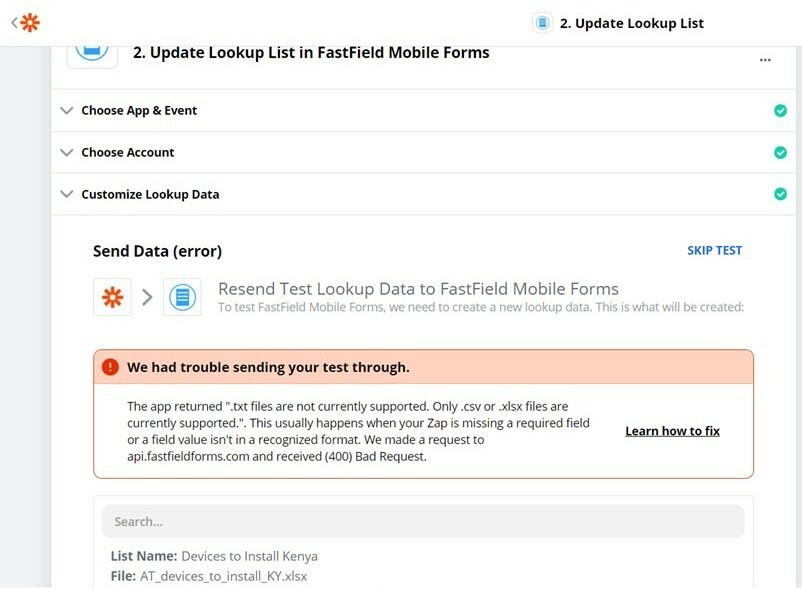Image resolution: width=802 pixels, height=589 pixels.
Task: Open the Learn how to fix link
Action: 672,431
